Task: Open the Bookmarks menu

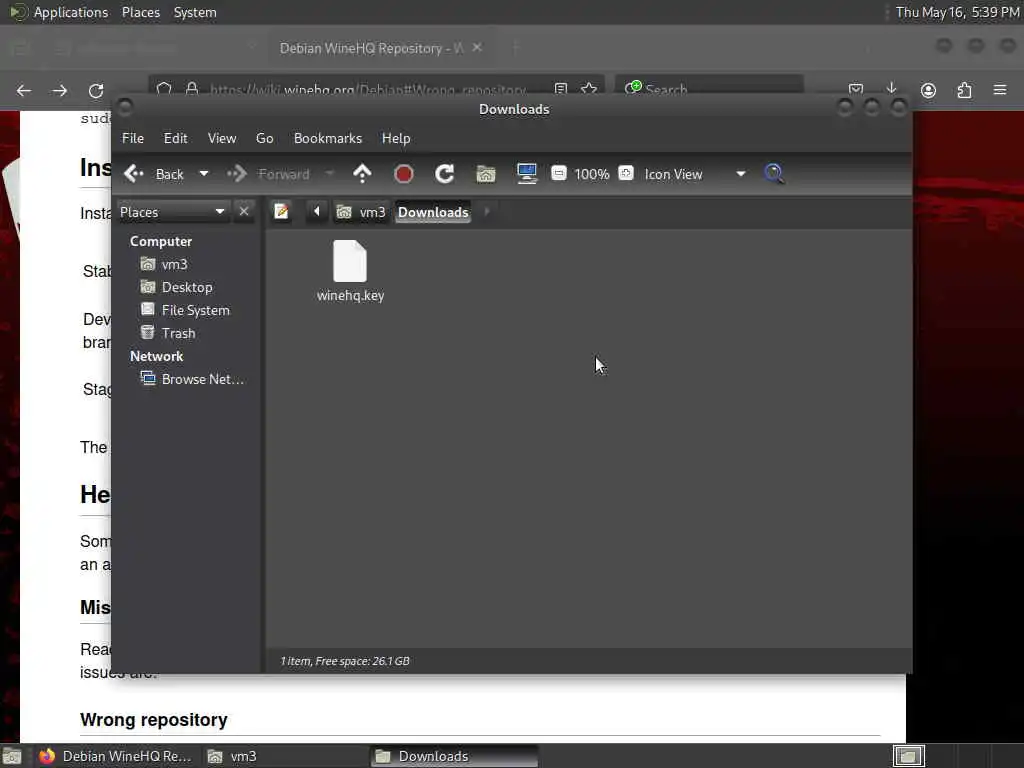Action: pos(327,138)
